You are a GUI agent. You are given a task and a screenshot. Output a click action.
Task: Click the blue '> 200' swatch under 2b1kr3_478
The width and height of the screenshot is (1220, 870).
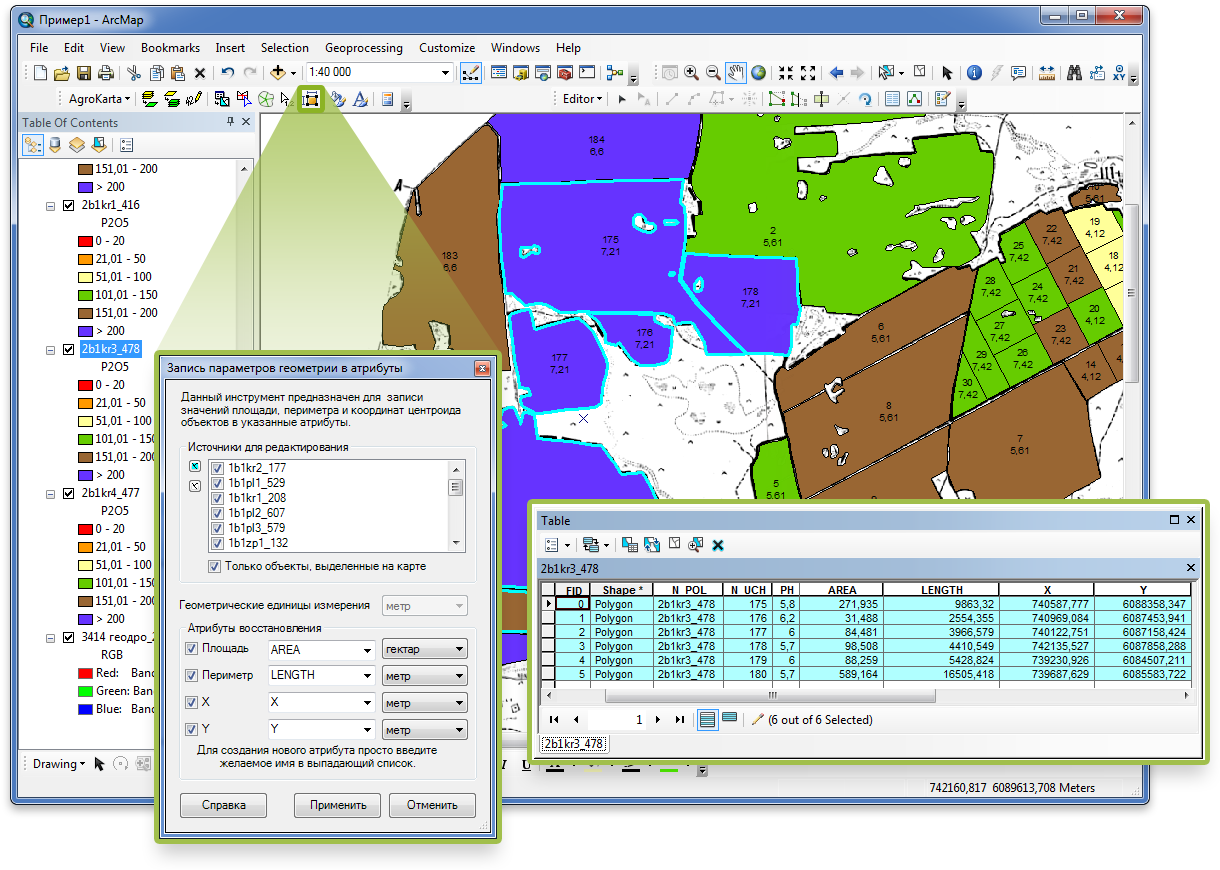[86, 475]
